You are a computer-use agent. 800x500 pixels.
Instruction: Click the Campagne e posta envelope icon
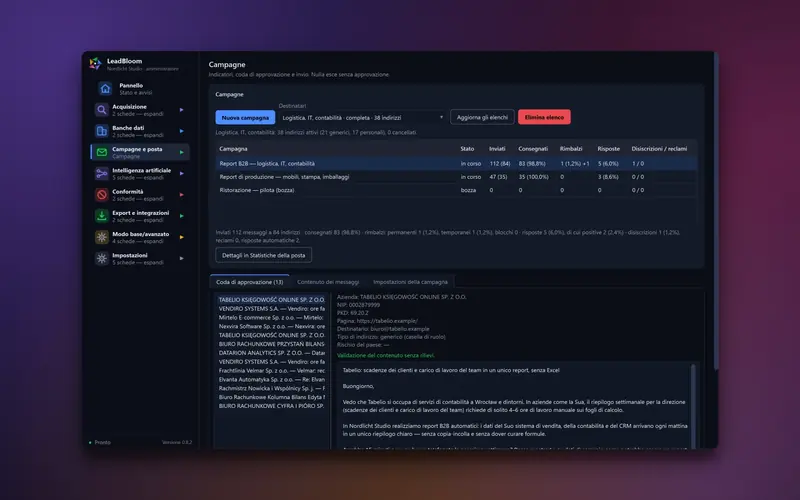pyautogui.click(x=102, y=152)
